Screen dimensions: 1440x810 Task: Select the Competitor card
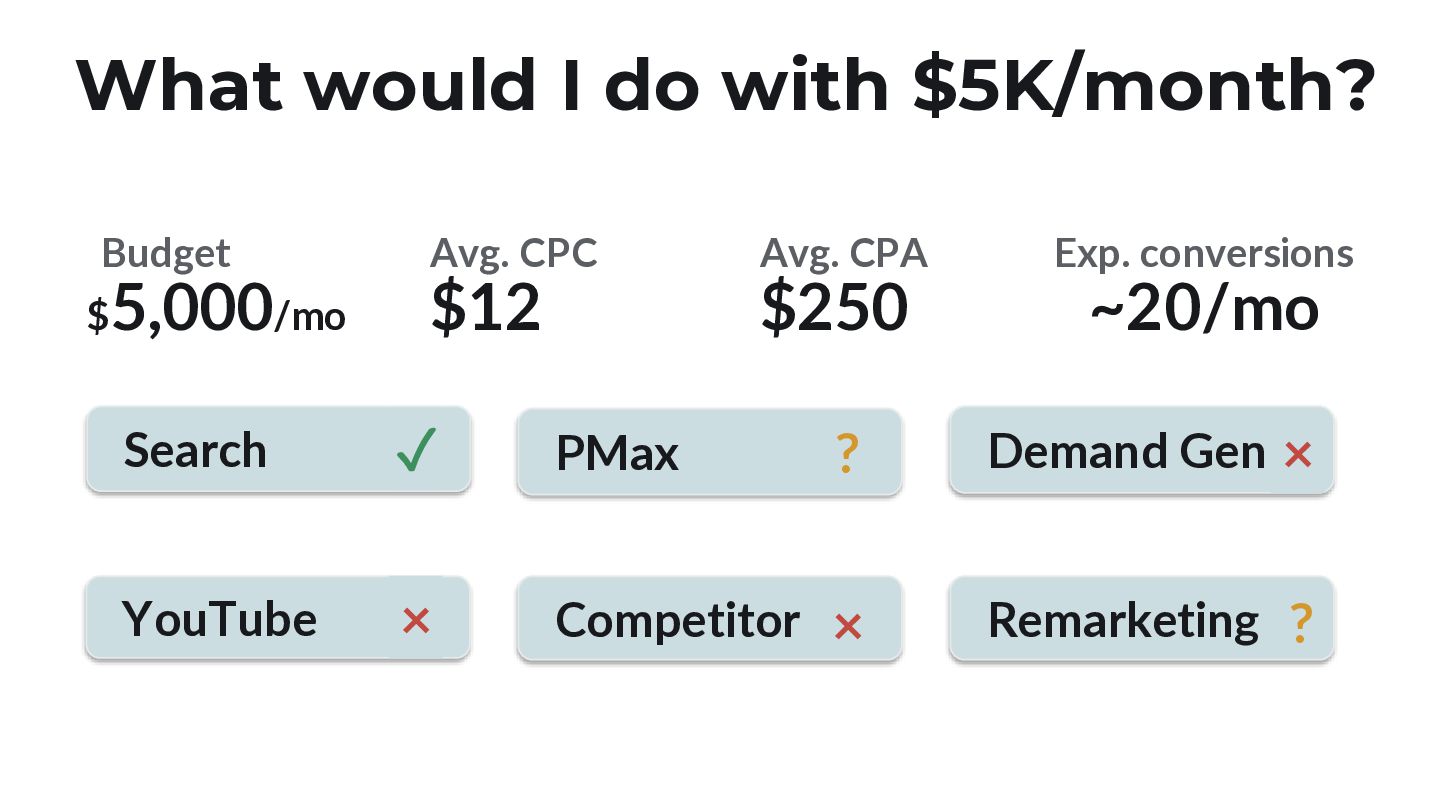710,620
